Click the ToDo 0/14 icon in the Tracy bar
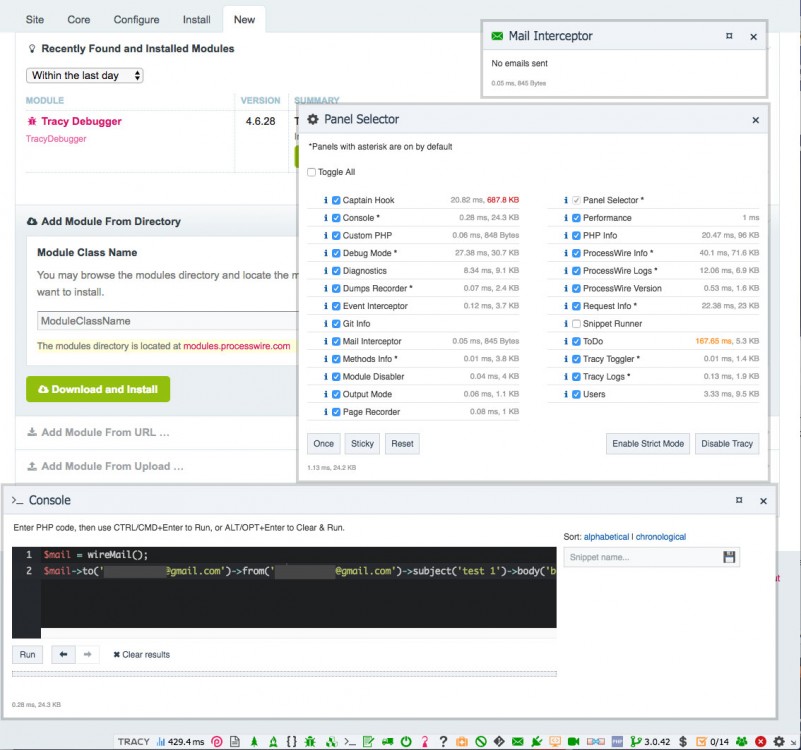The image size is (801, 750). coord(711,741)
